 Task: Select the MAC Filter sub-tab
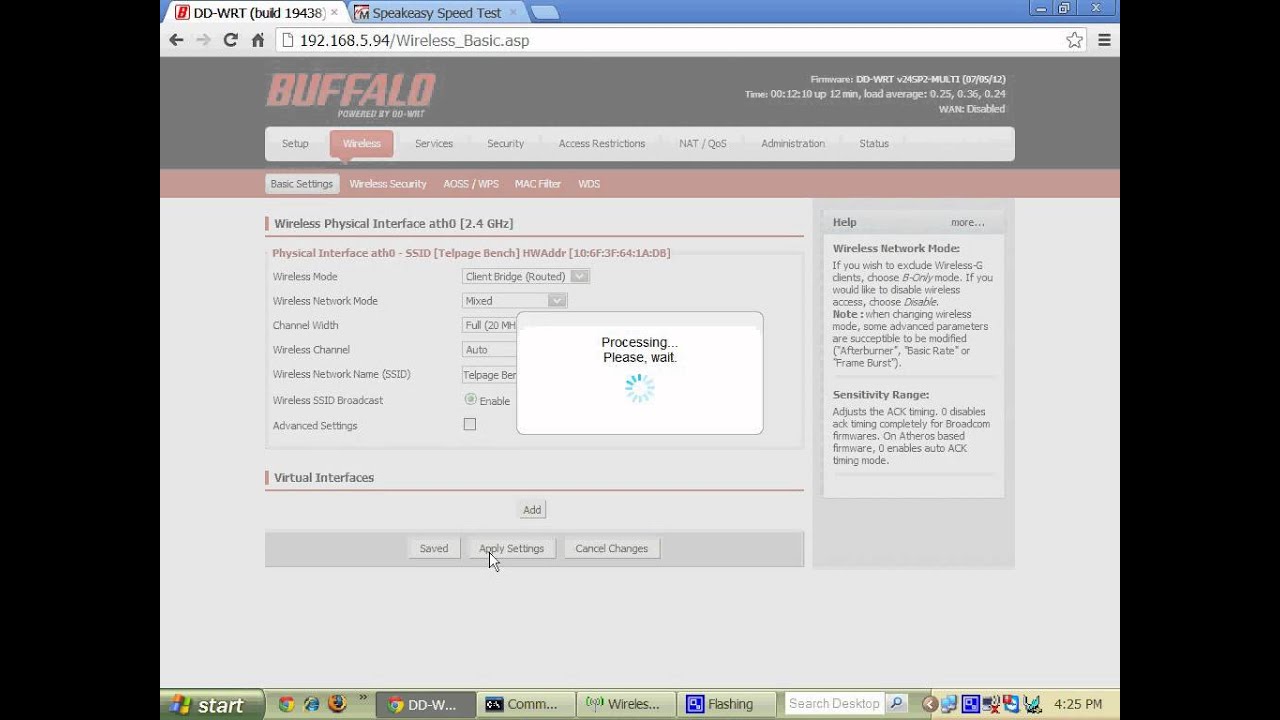pos(537,184)
